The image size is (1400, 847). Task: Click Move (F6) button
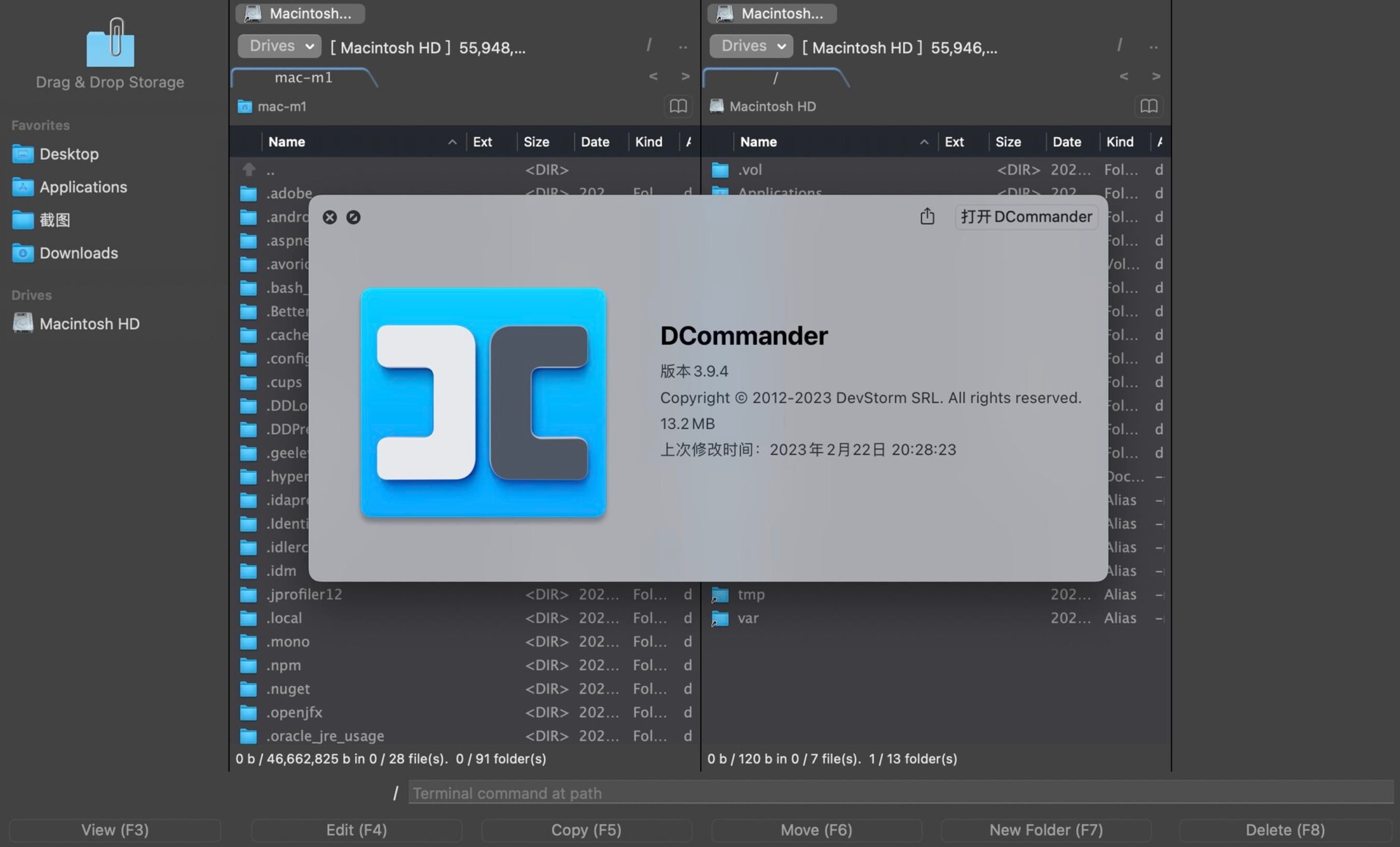pos(816,830)
